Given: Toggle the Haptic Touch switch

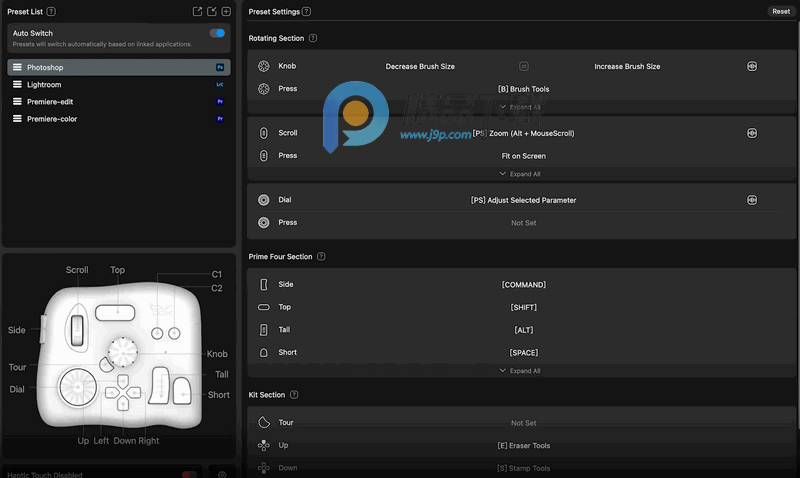Looking at the screenshot, I should click(188, 474).
